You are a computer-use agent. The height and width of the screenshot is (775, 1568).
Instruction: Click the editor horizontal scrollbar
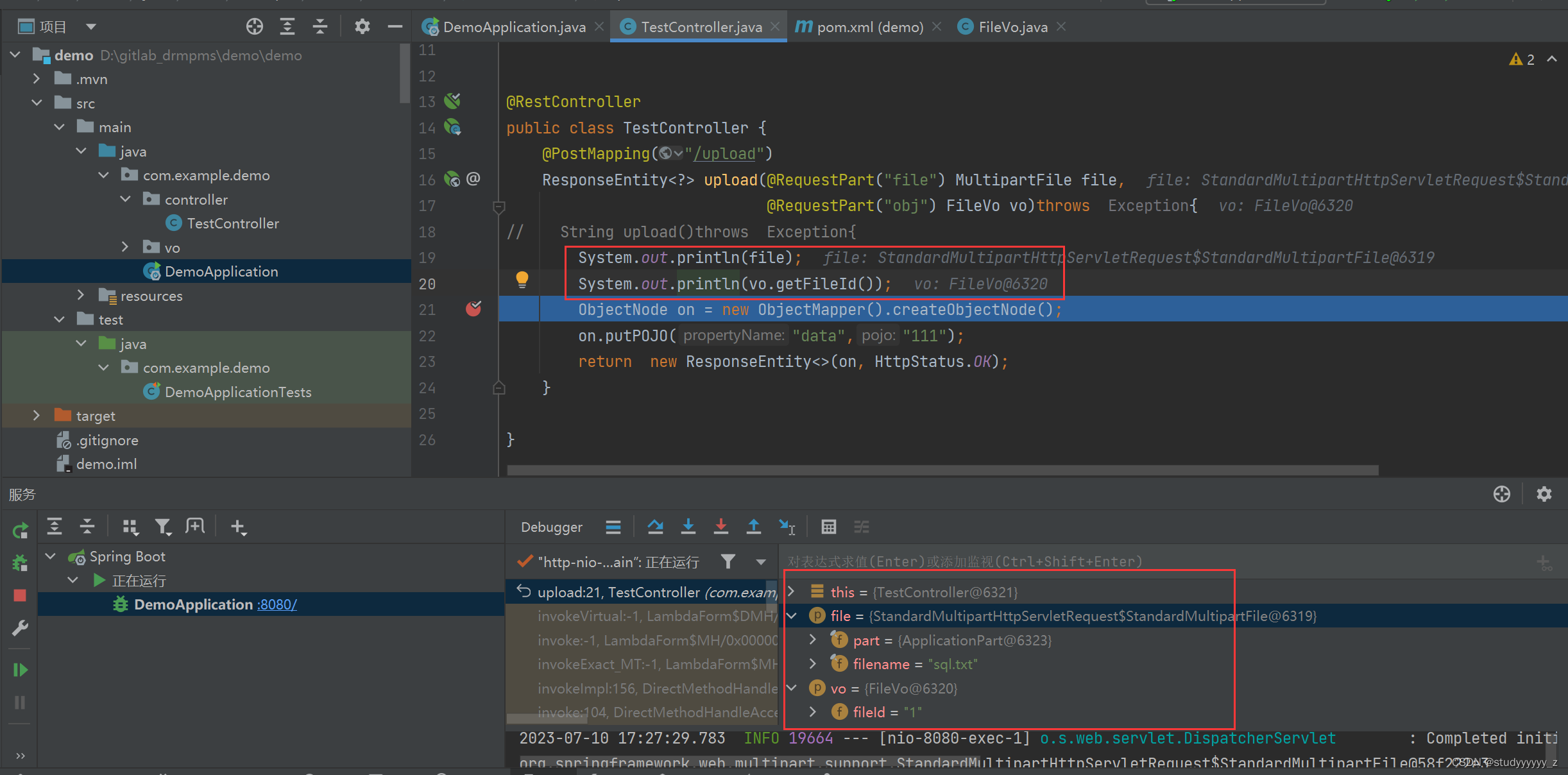point(942,470)
